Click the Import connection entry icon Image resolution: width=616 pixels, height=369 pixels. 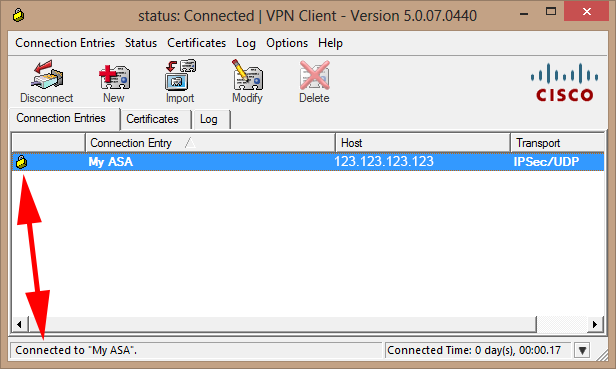(x=180, y=82)
